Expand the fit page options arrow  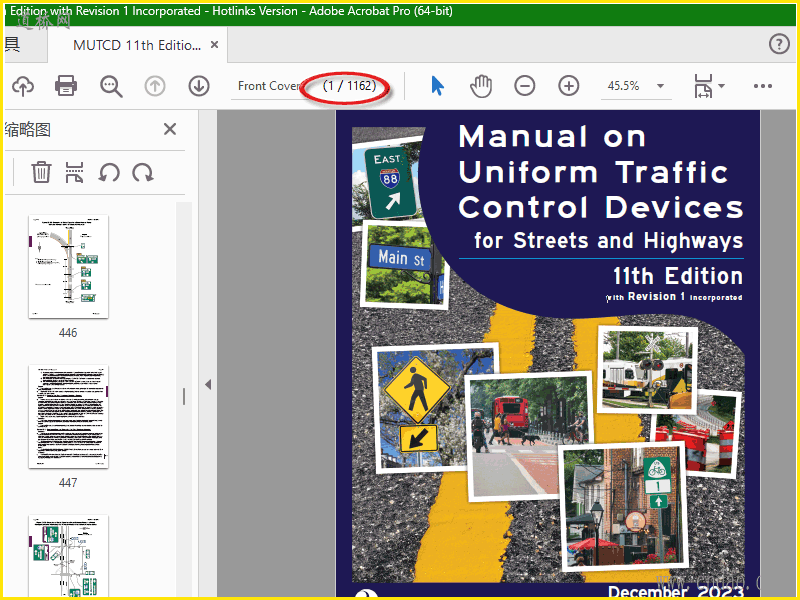(x=721, y=86)
